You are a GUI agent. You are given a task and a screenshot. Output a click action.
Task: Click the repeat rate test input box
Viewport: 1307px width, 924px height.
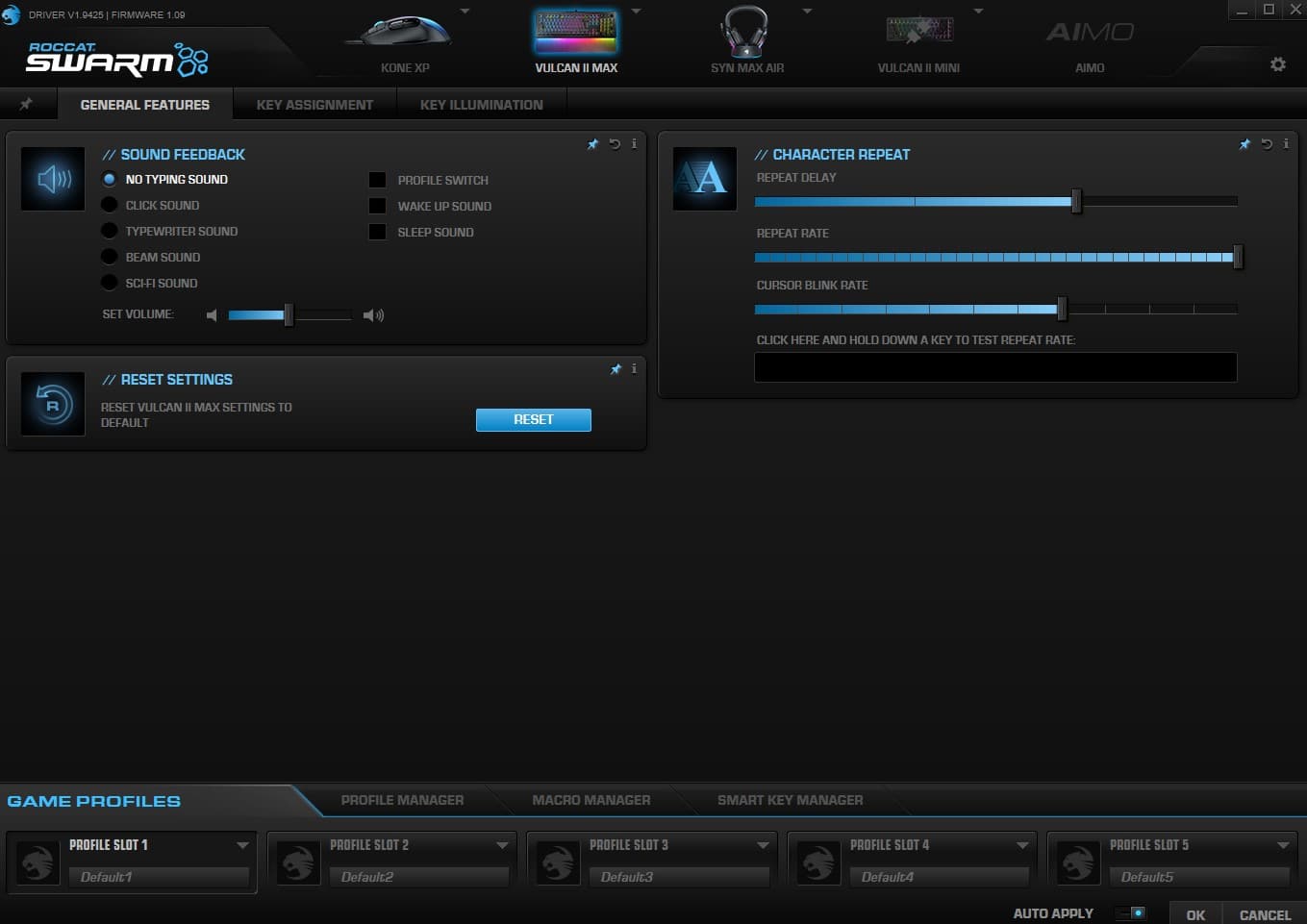pyautogui.click(x=995, y=367)
